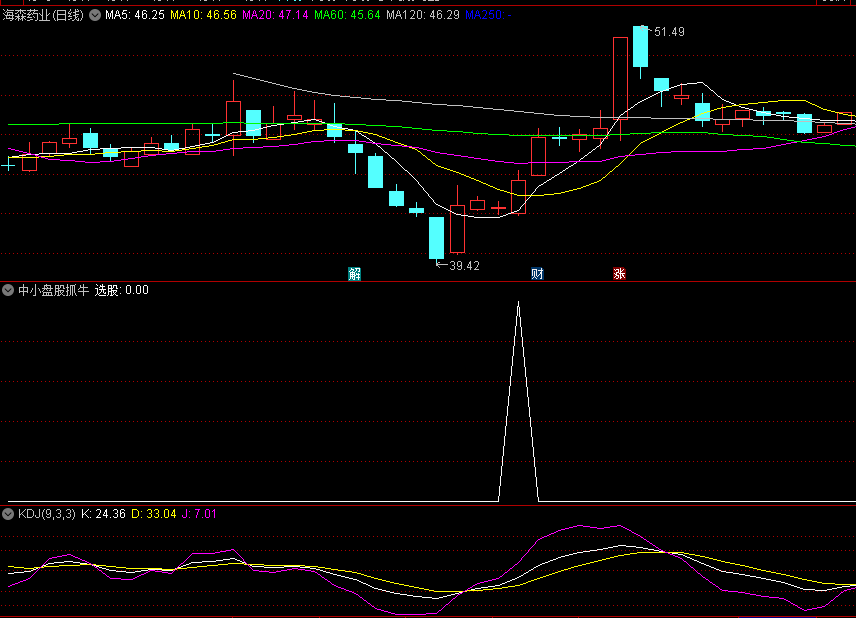Click the MA60: 45.64 label

click(x=347, y=15)
